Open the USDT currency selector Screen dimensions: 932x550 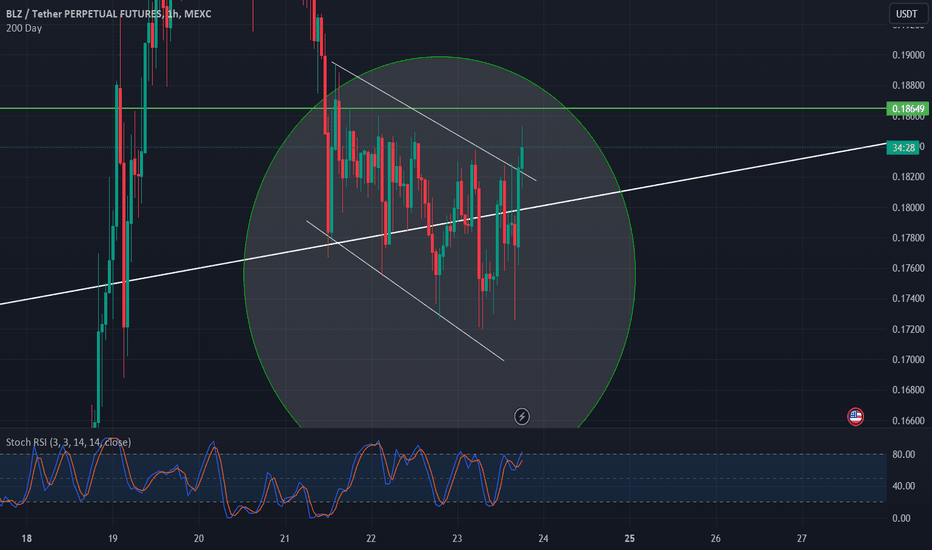pyautogui.click(x=907, y=14)
